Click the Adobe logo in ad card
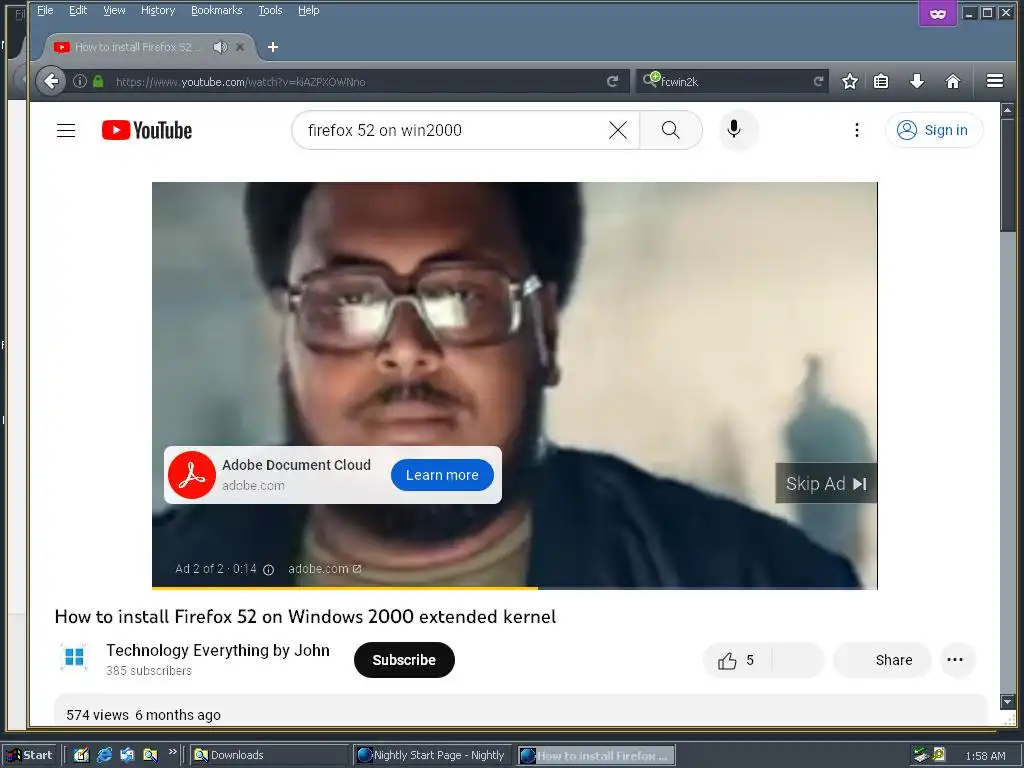The width and height of the screenshot is (1024, 768). (x=192, y=475)
